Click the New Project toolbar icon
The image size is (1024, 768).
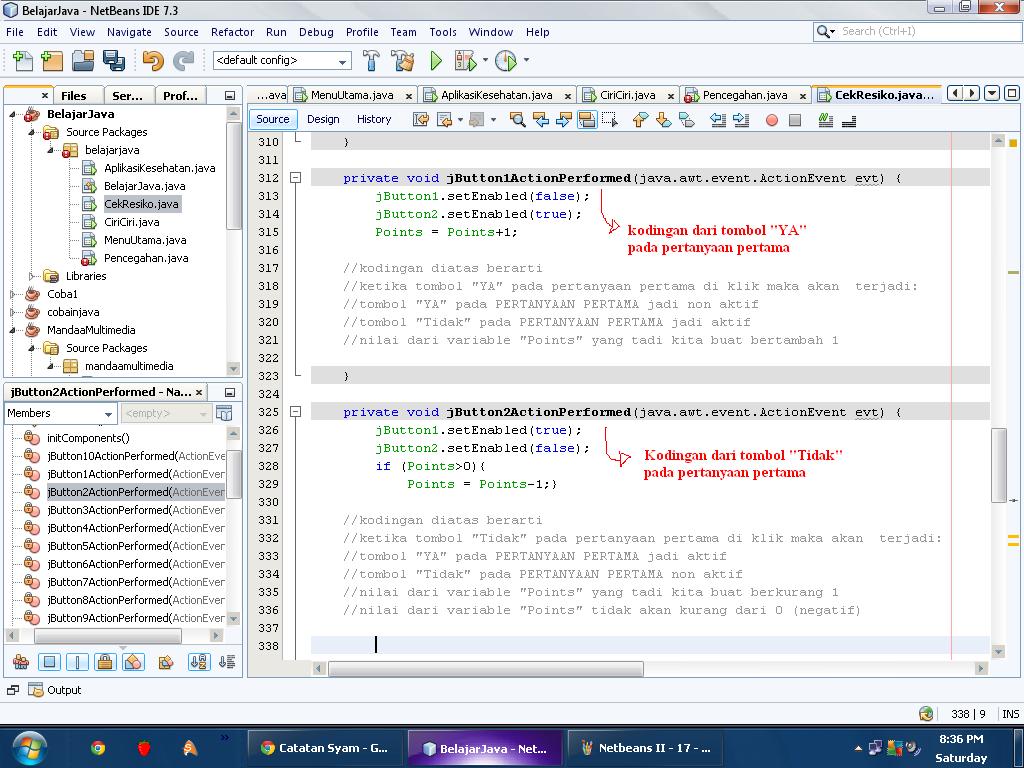[x=52, y=61]
